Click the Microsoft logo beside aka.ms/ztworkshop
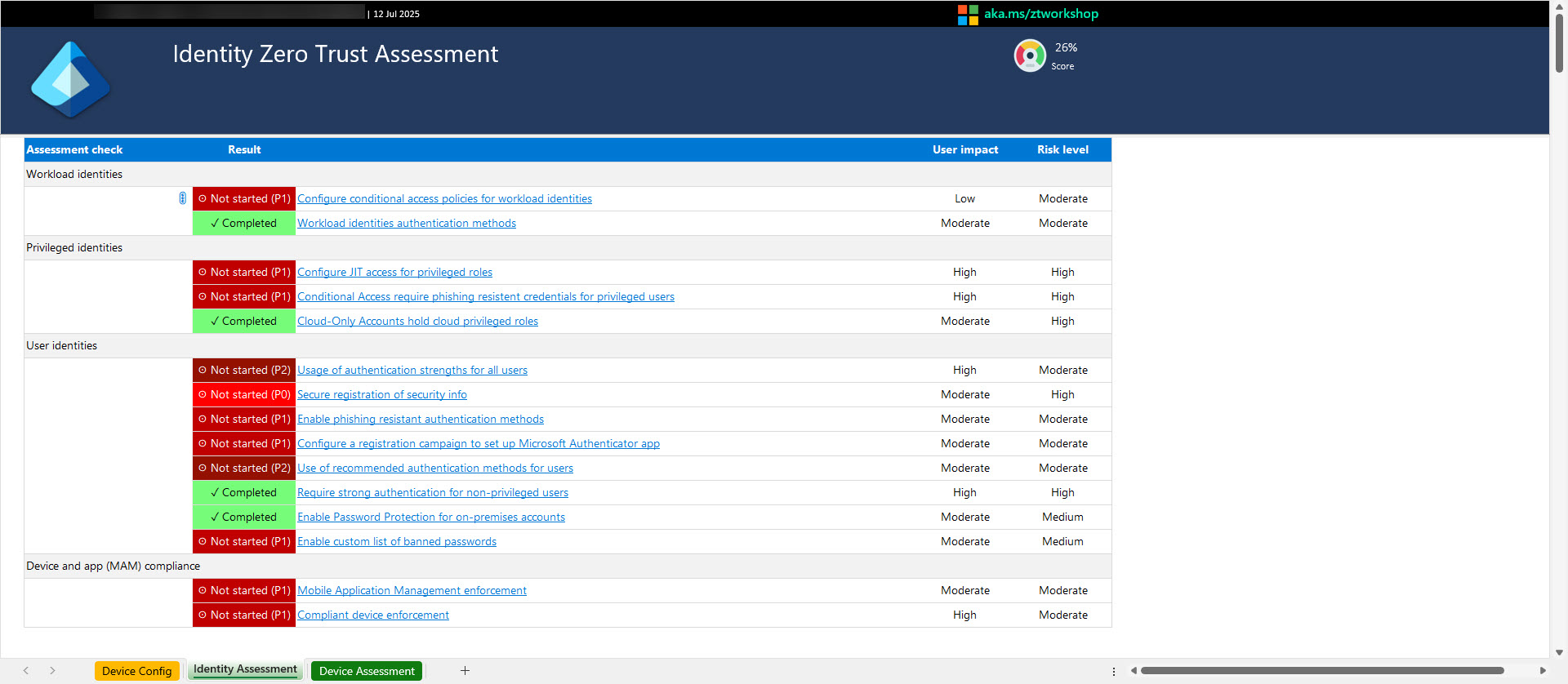The width and height of the screenshot is (1568, 684). [x=968, y=14]
